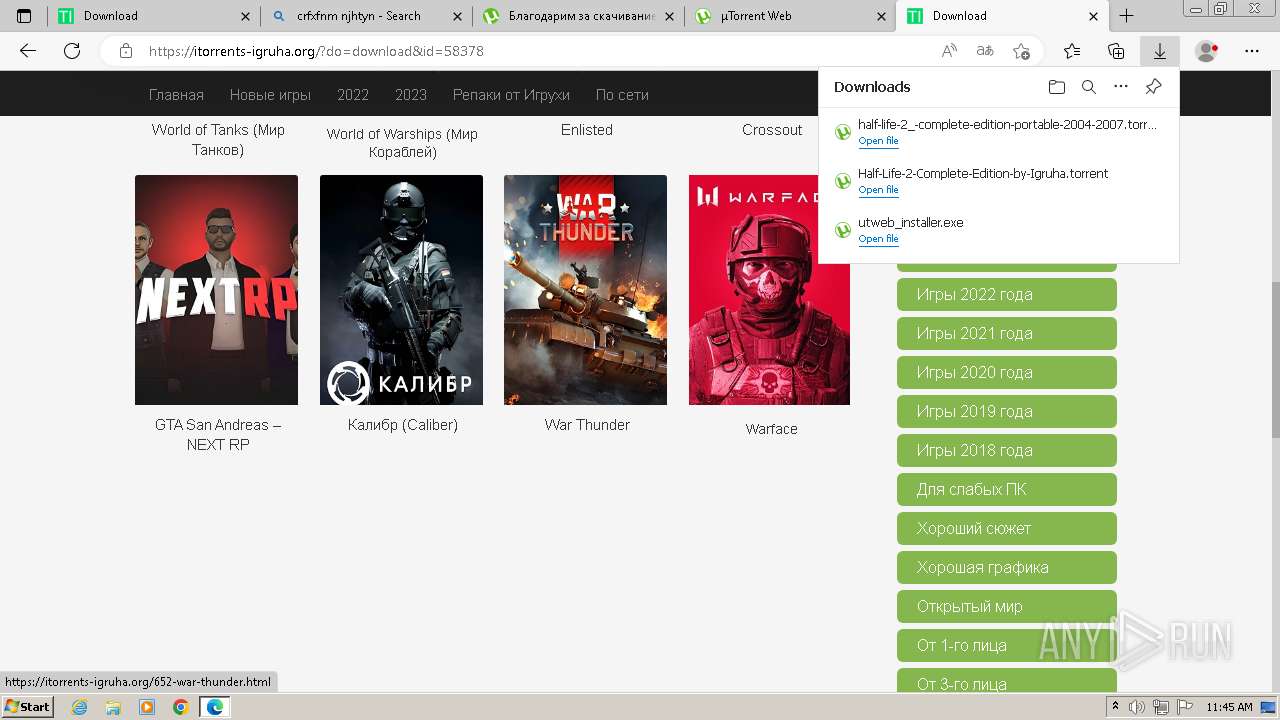This screenshot has width=1280, height=720.
Task: Open Хорошая графика category
Action: [x=1006, y=567]
